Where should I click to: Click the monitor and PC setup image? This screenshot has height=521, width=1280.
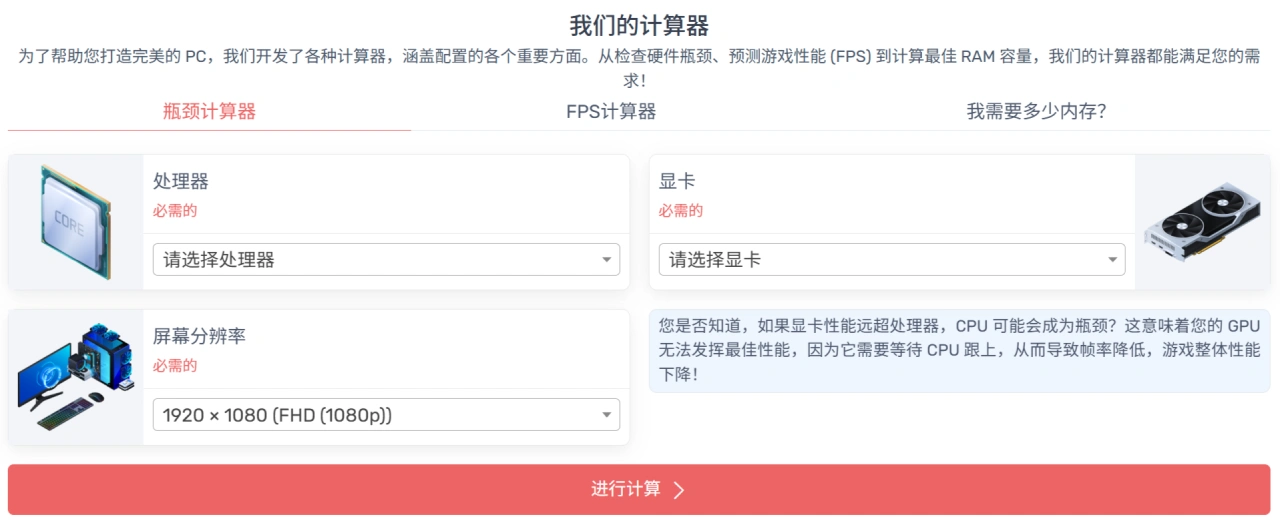point(76,377)
